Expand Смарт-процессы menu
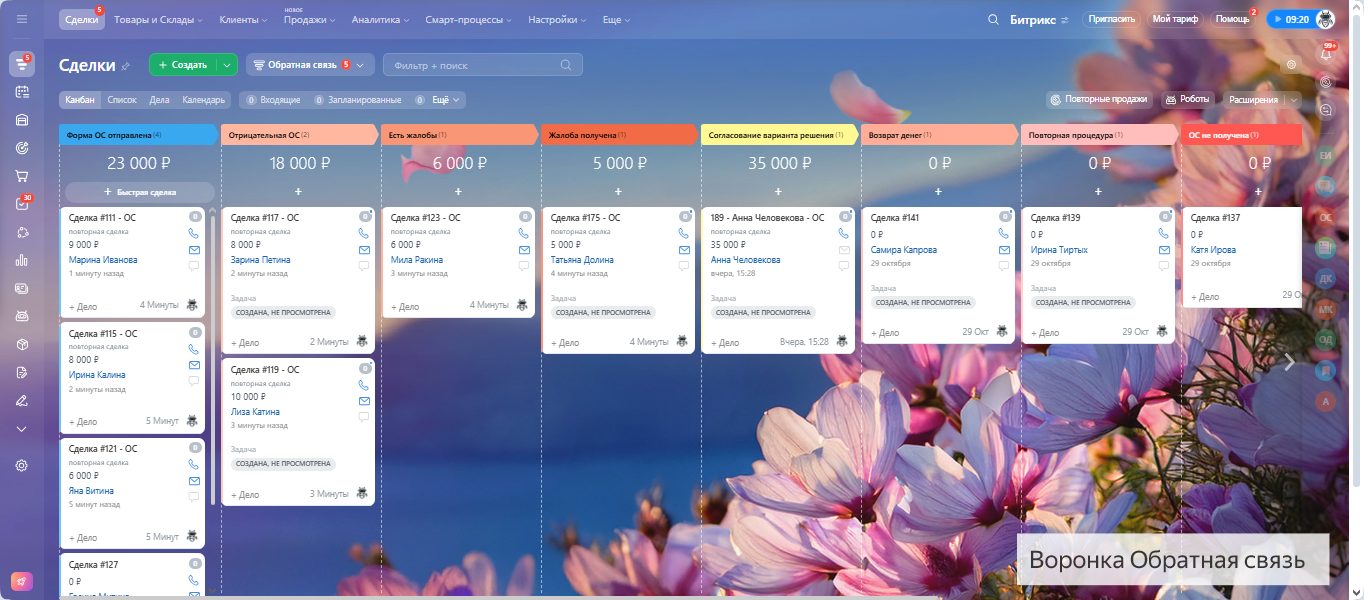 click(x=468, y=20)
